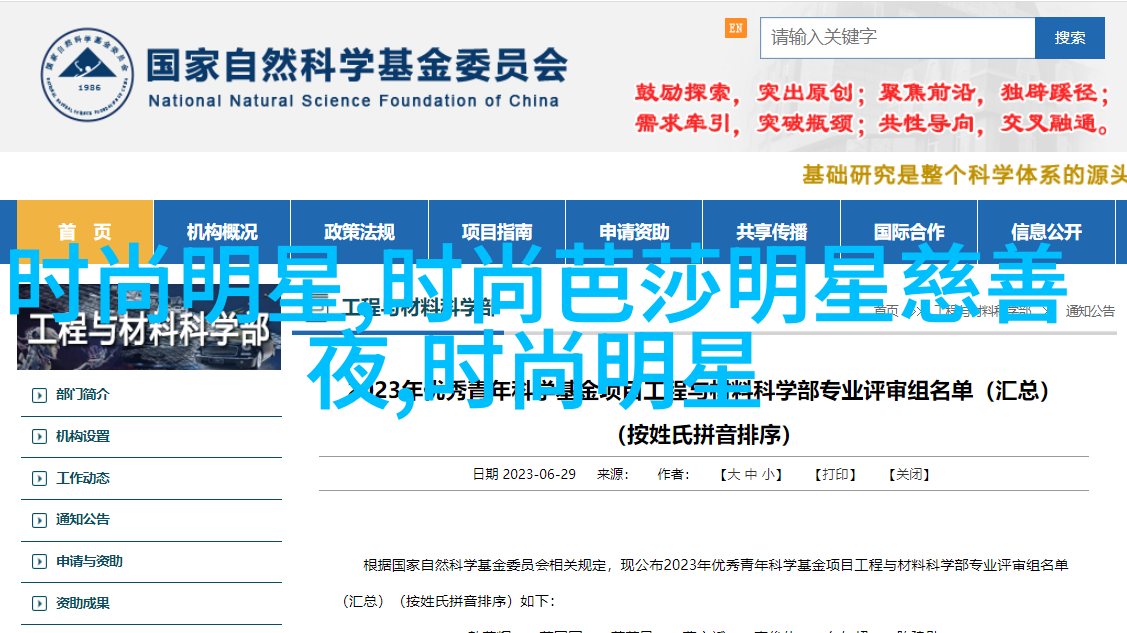This screenshot has height=633, width=1127.
Task: Open the 信息公开 navigation tab
Action: click(1046, 231)
